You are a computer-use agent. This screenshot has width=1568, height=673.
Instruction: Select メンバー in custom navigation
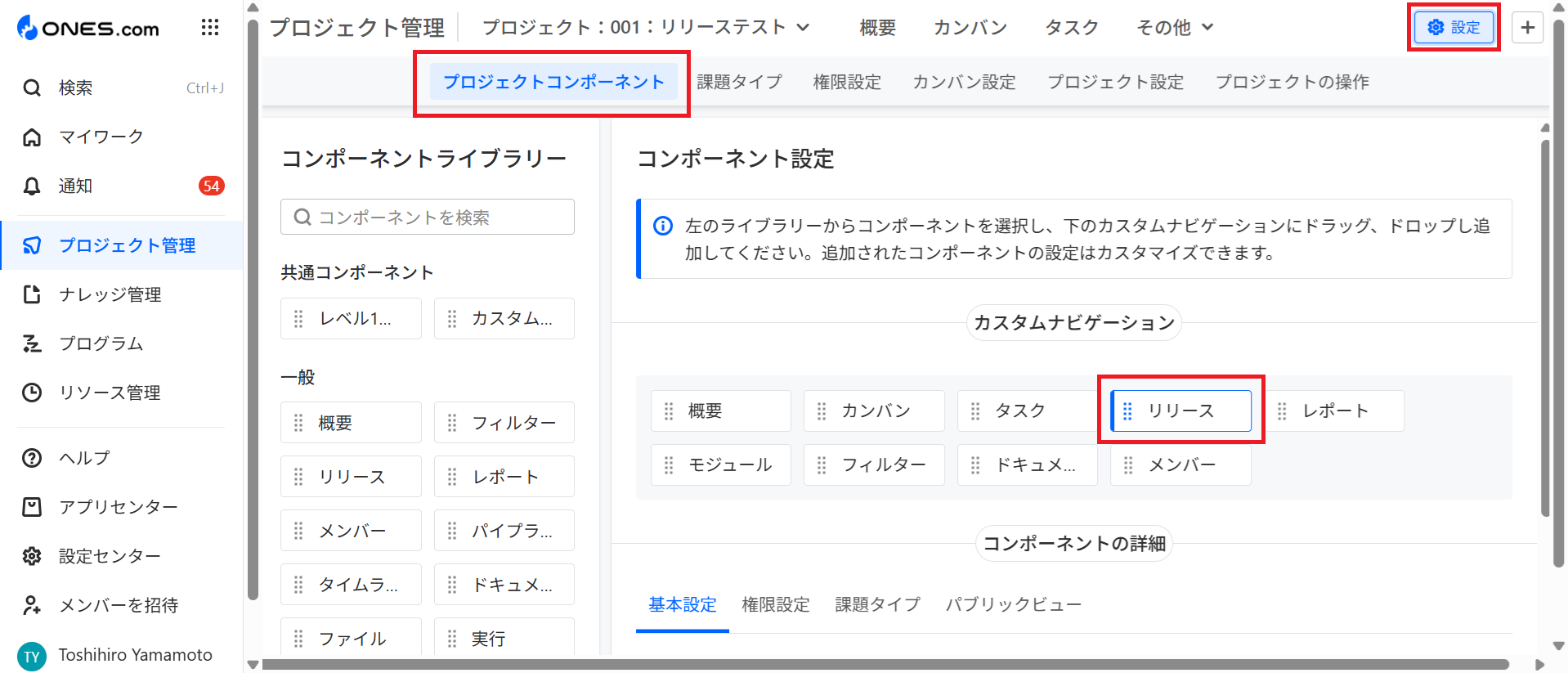click(1180, 464)
